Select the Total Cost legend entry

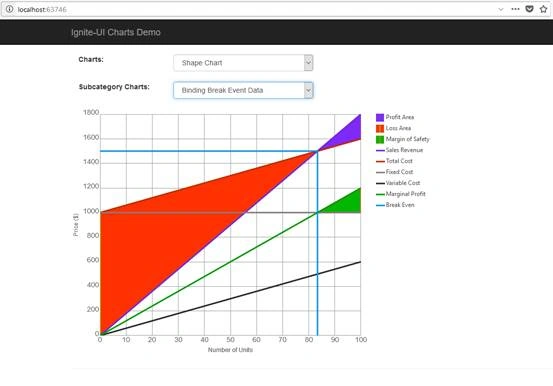(394, 161)
